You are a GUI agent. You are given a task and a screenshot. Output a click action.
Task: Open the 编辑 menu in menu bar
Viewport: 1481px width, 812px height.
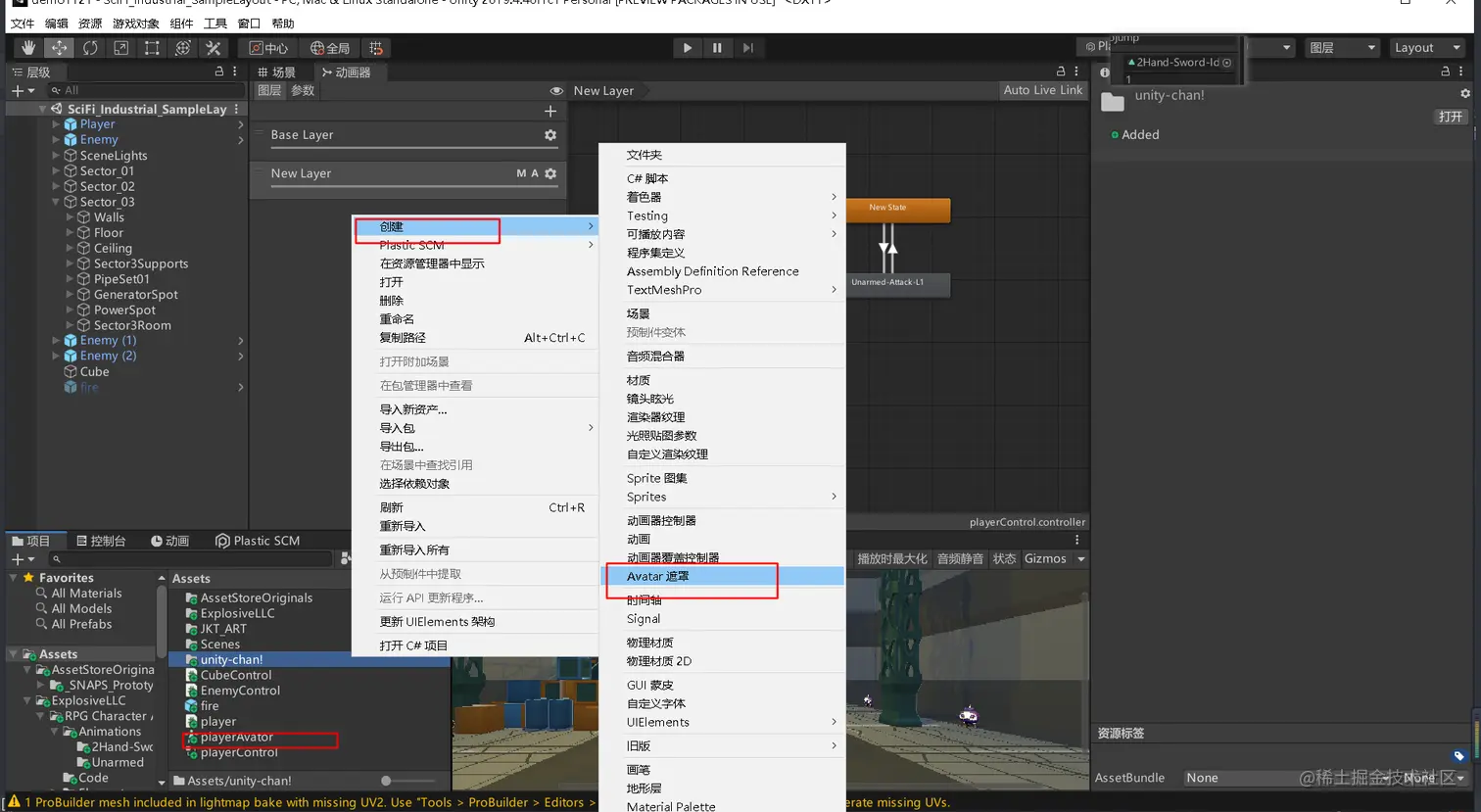point(57,24)
